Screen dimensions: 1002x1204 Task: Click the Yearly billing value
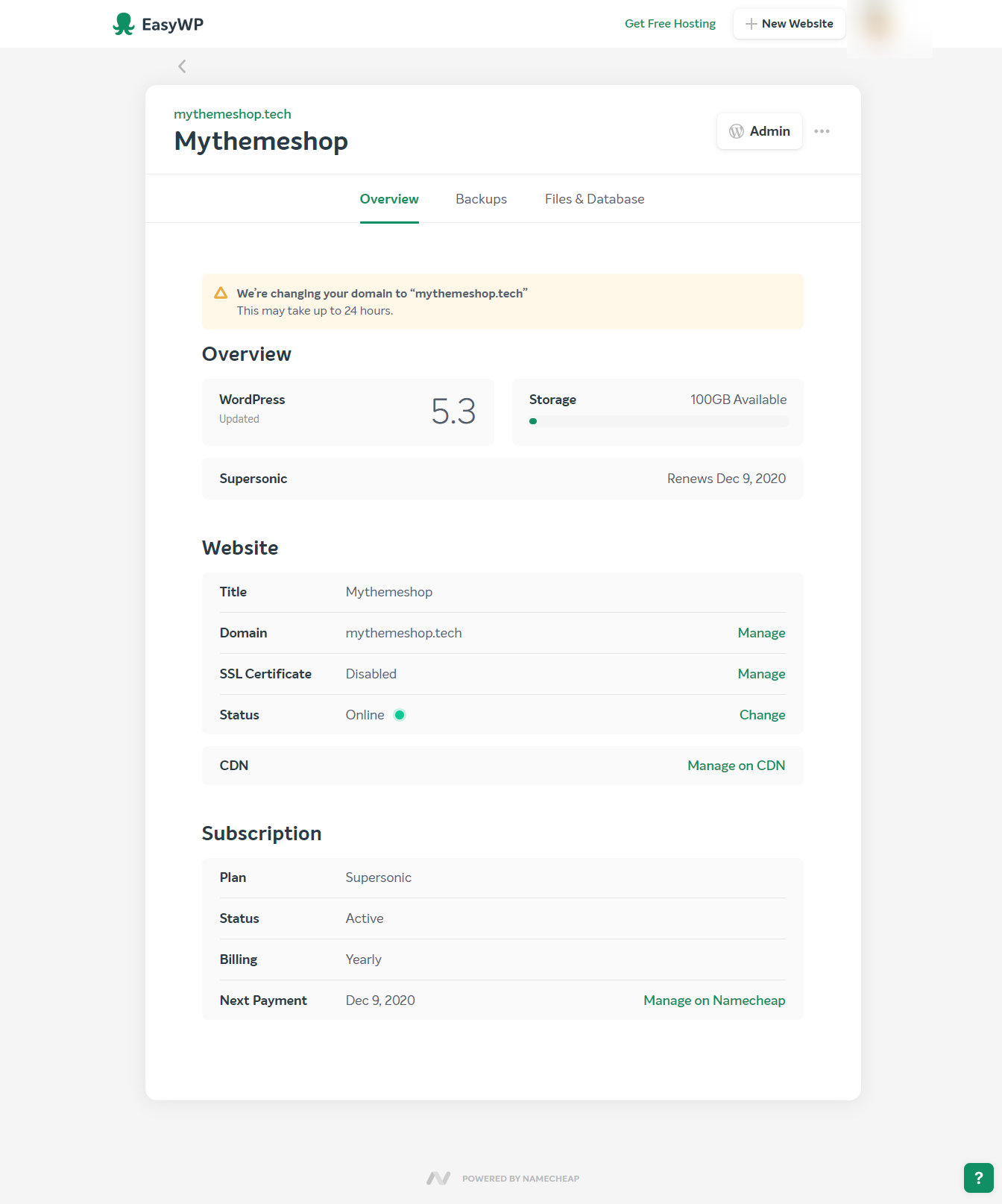[364, 959]
